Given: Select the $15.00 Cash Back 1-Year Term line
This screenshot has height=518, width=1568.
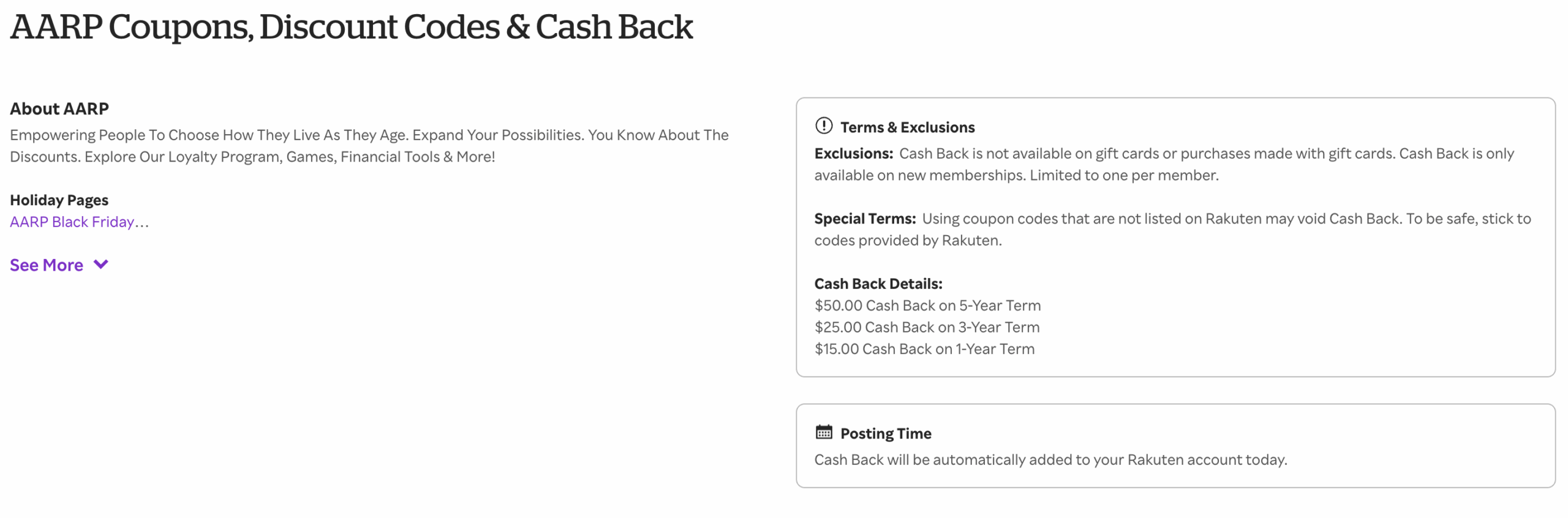Looking at the screenshot, I should pos(924,349).
